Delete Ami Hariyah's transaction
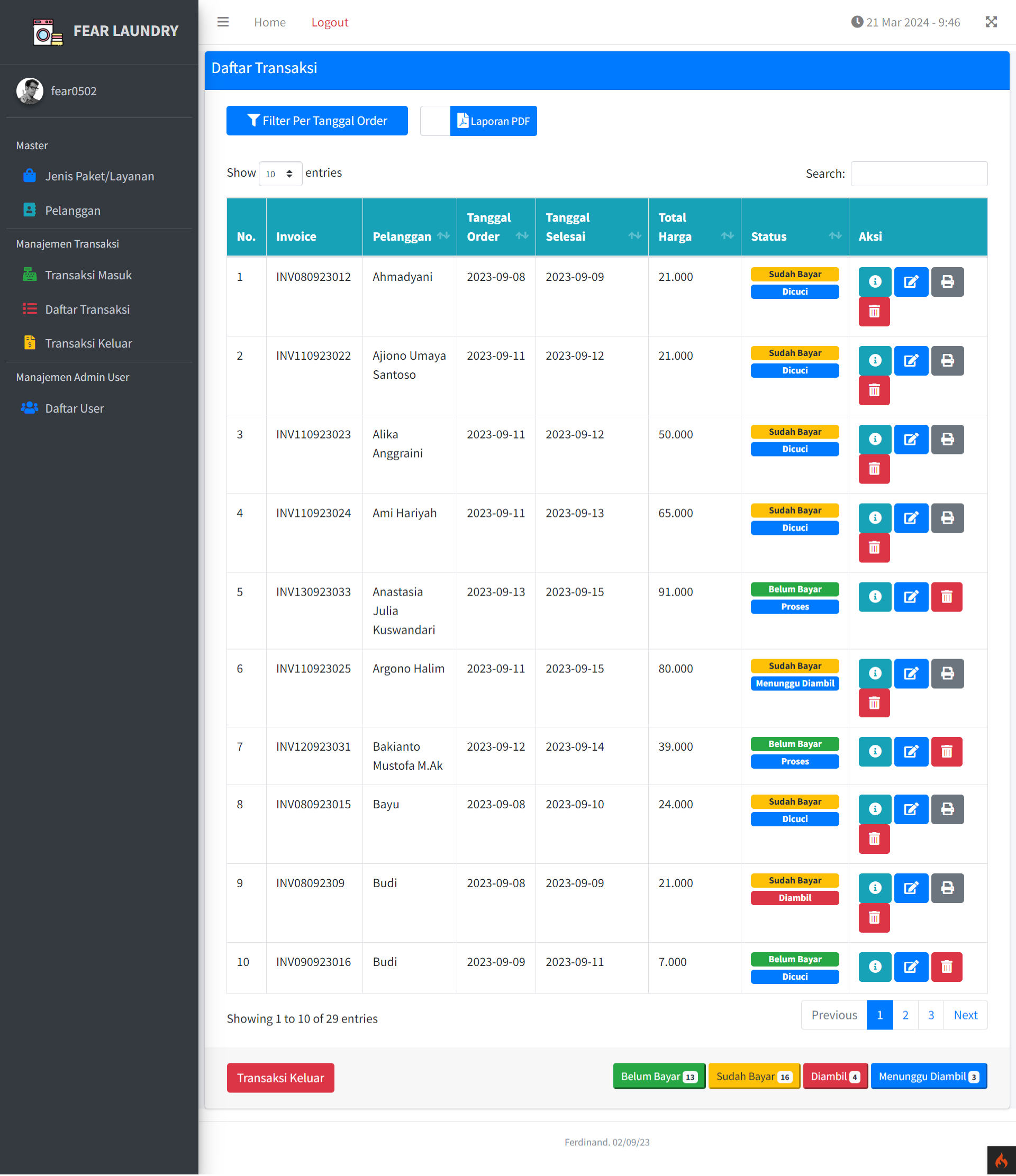This screenshot has height=1176, width=1016. pyautogui.click(x=874, y=548)
